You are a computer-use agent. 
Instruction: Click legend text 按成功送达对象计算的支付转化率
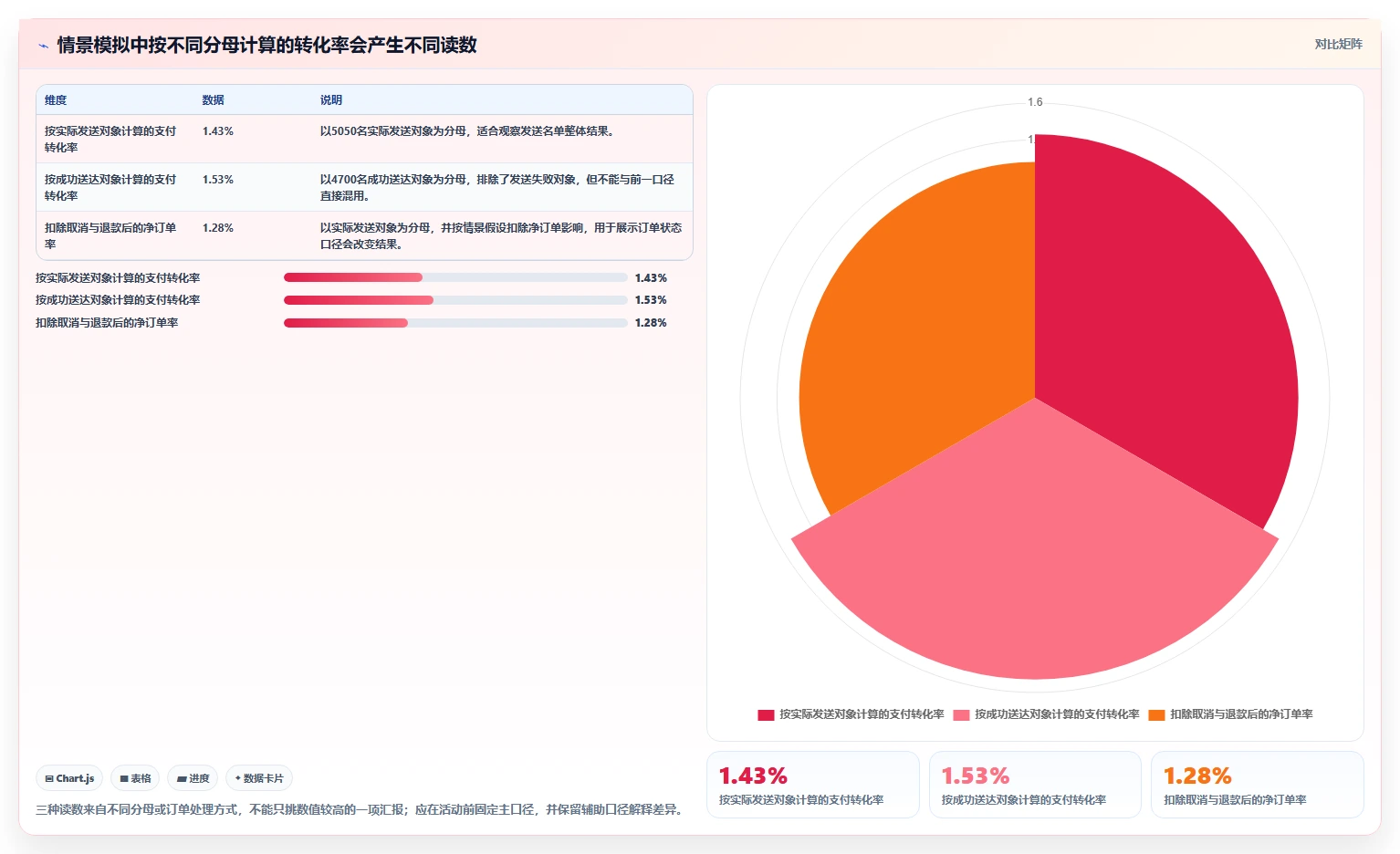[x=1057, y=714]
